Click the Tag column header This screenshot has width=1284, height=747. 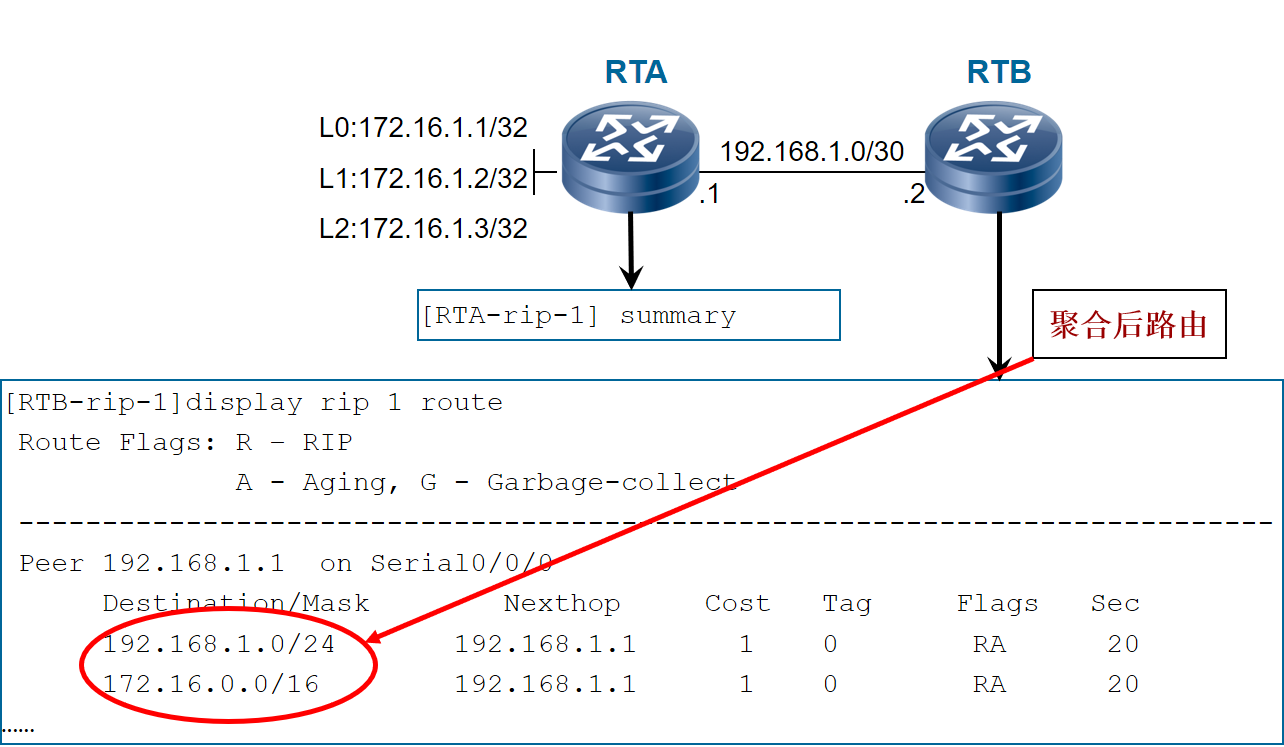pyautogui.click(x=847, y=604)
